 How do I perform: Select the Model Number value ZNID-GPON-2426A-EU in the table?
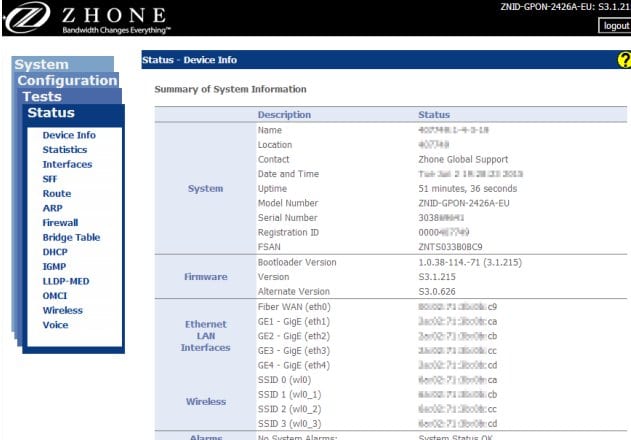[x=464, y=203]
